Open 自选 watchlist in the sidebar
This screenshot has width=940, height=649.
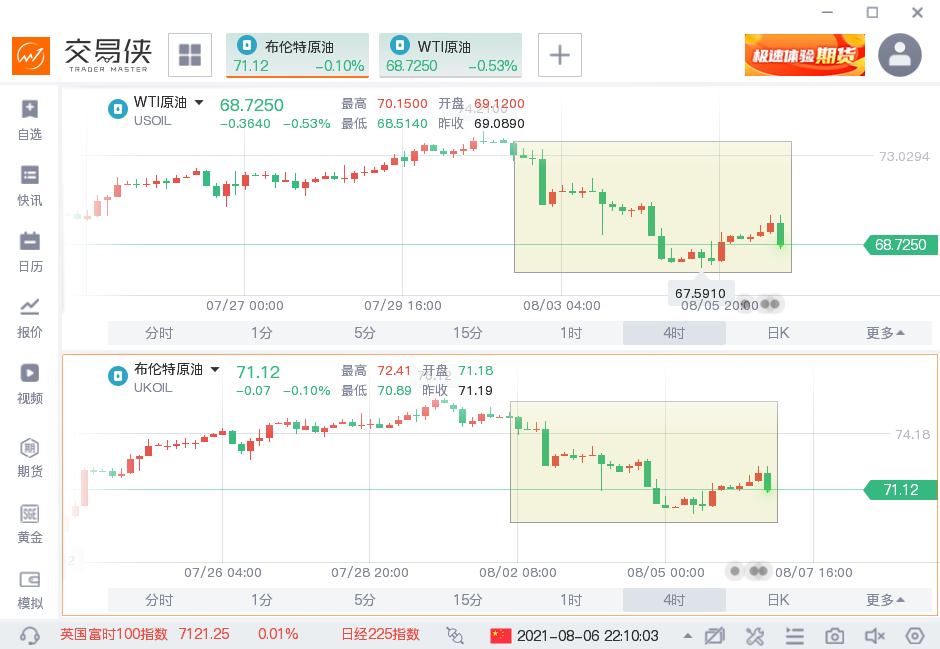coord(30,120)
